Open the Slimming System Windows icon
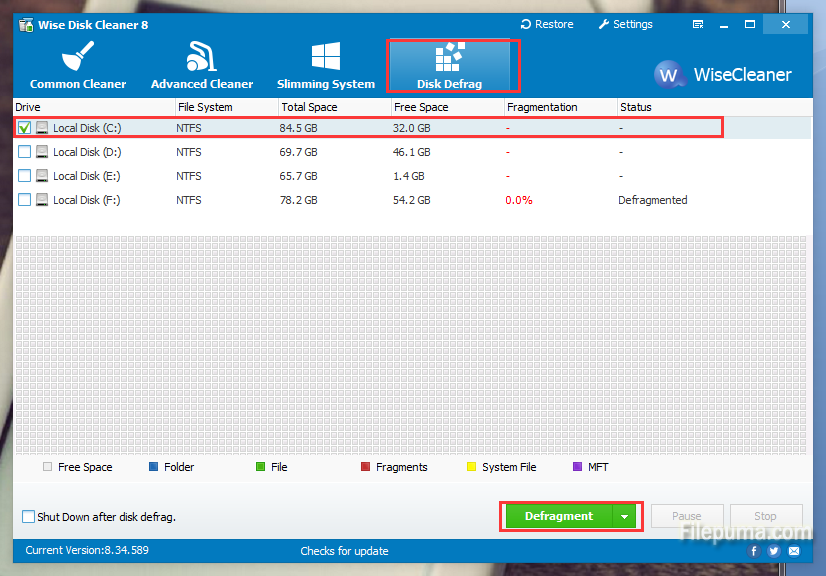 pos(326,57)
